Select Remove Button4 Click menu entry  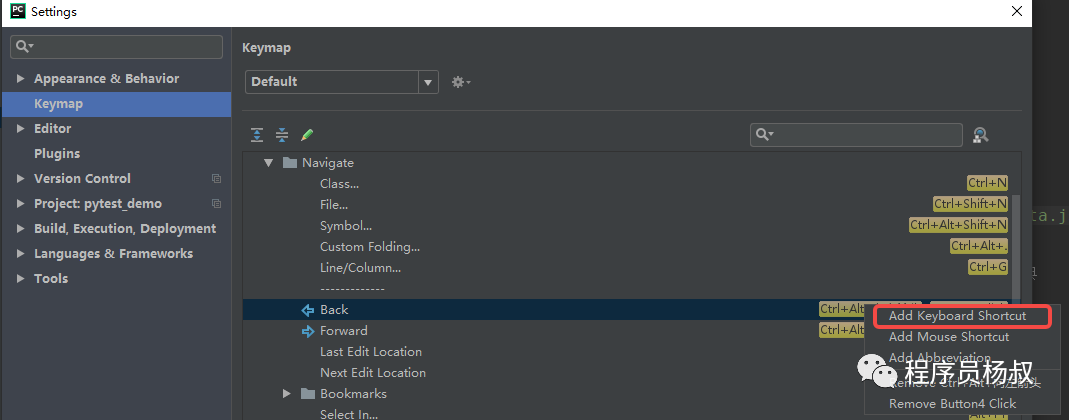952,404
